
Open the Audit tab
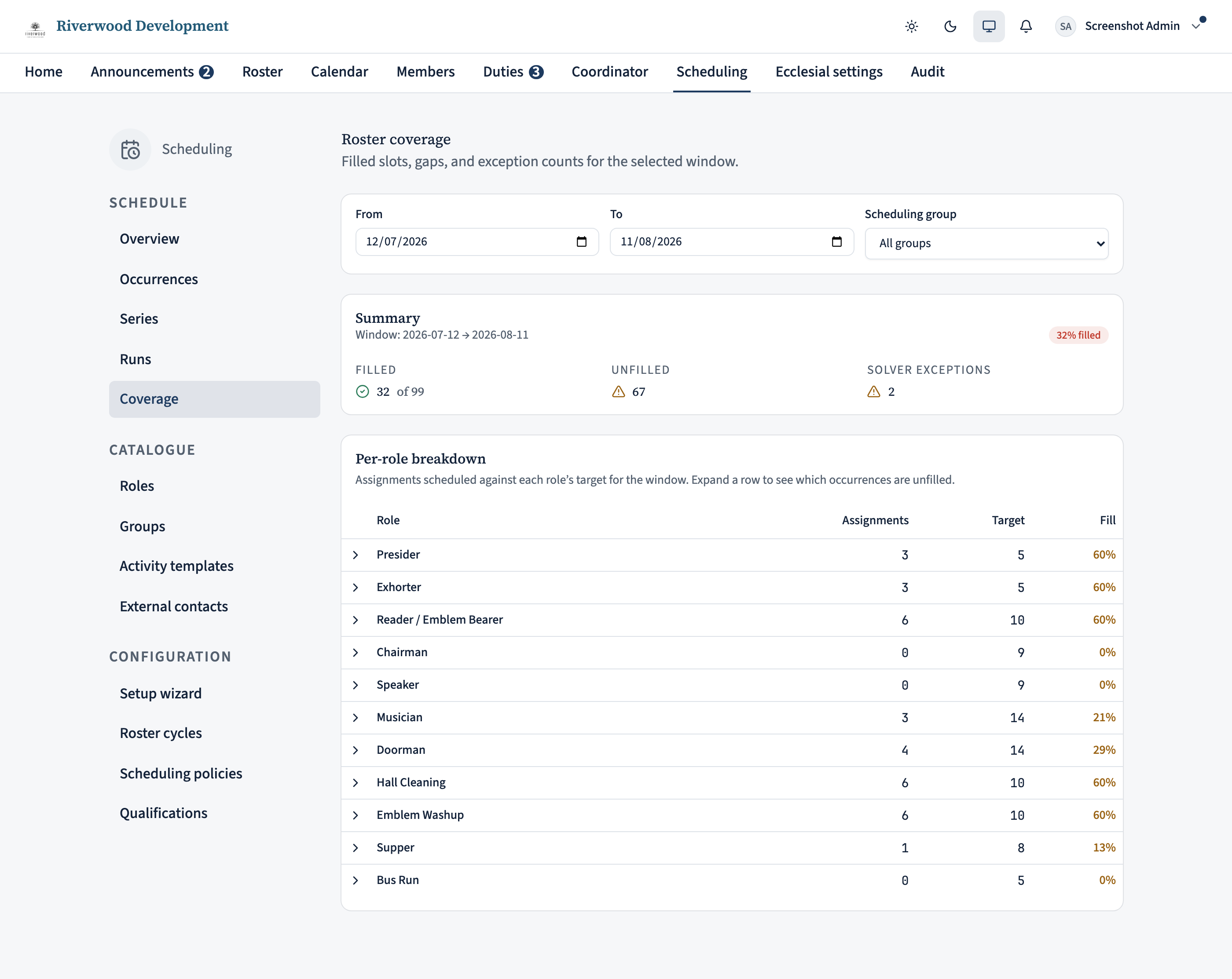point(927,72)
